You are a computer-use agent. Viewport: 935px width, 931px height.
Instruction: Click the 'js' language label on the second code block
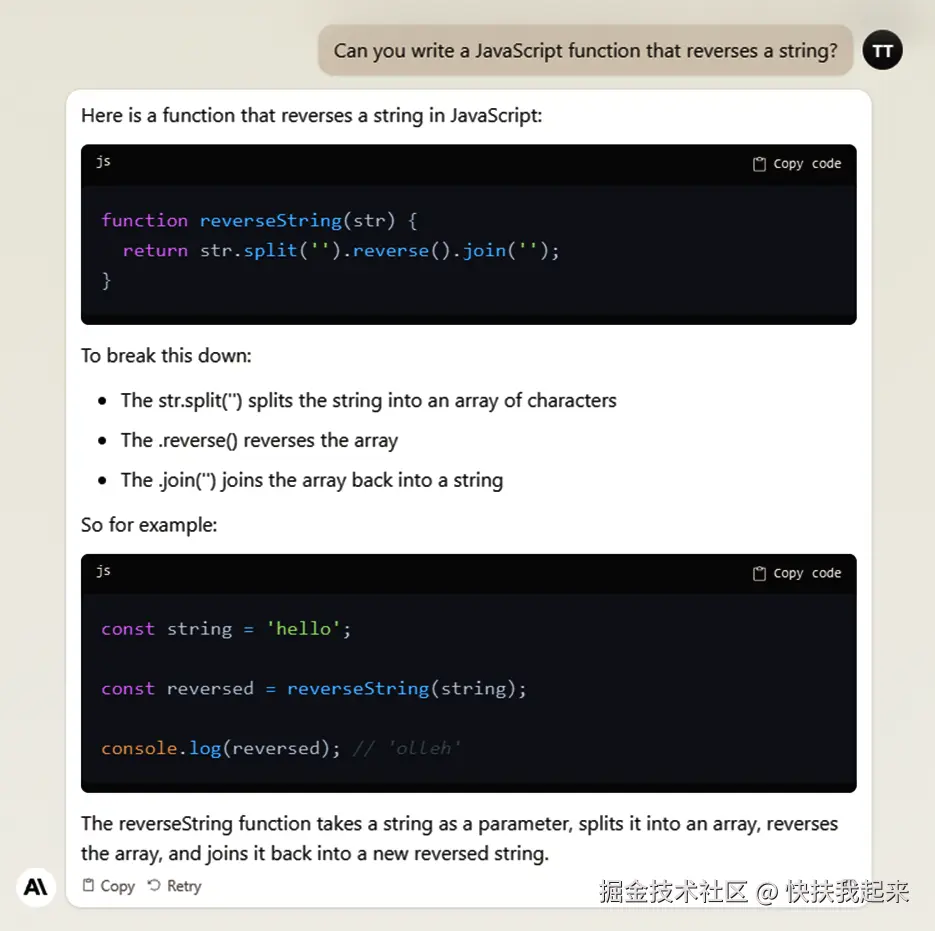(x=103, y=571)
